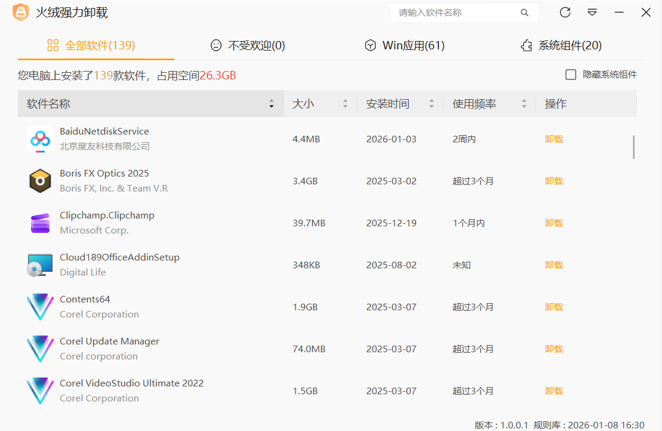Click the 348KB size value
The height and width of the screenshot is (431, 662).
coord(307,265)
